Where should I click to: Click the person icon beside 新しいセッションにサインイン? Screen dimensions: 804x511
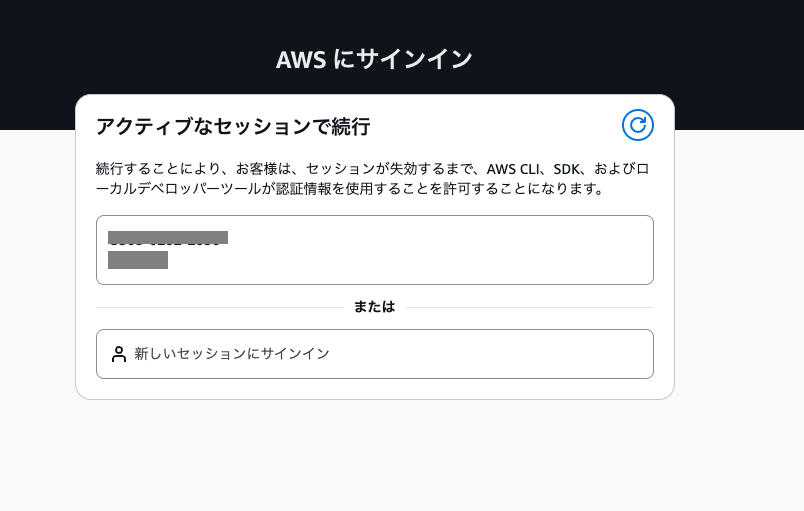point(119,354)
